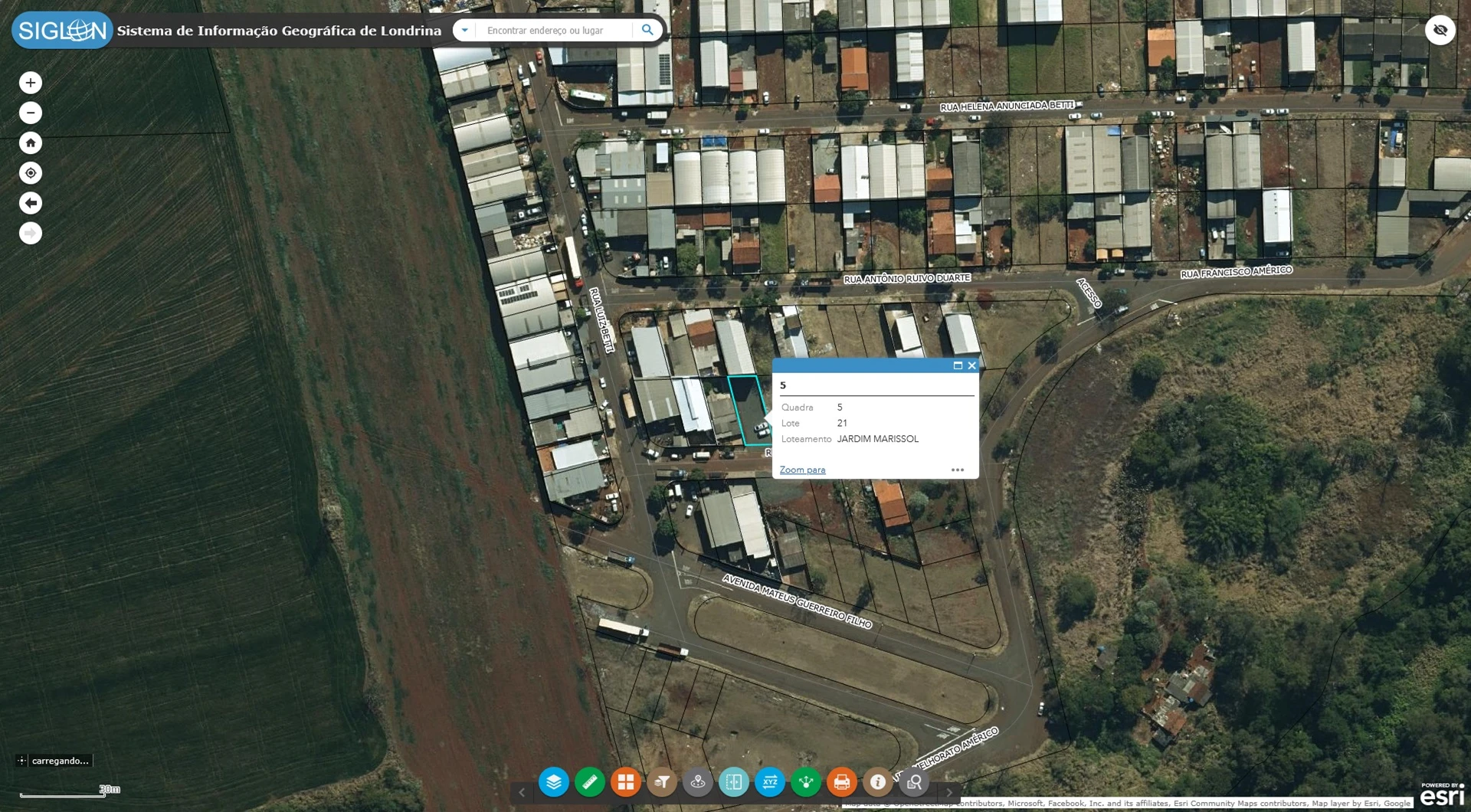Zoom out with the minus button
1471x812 pixels.
click(31, 113)
